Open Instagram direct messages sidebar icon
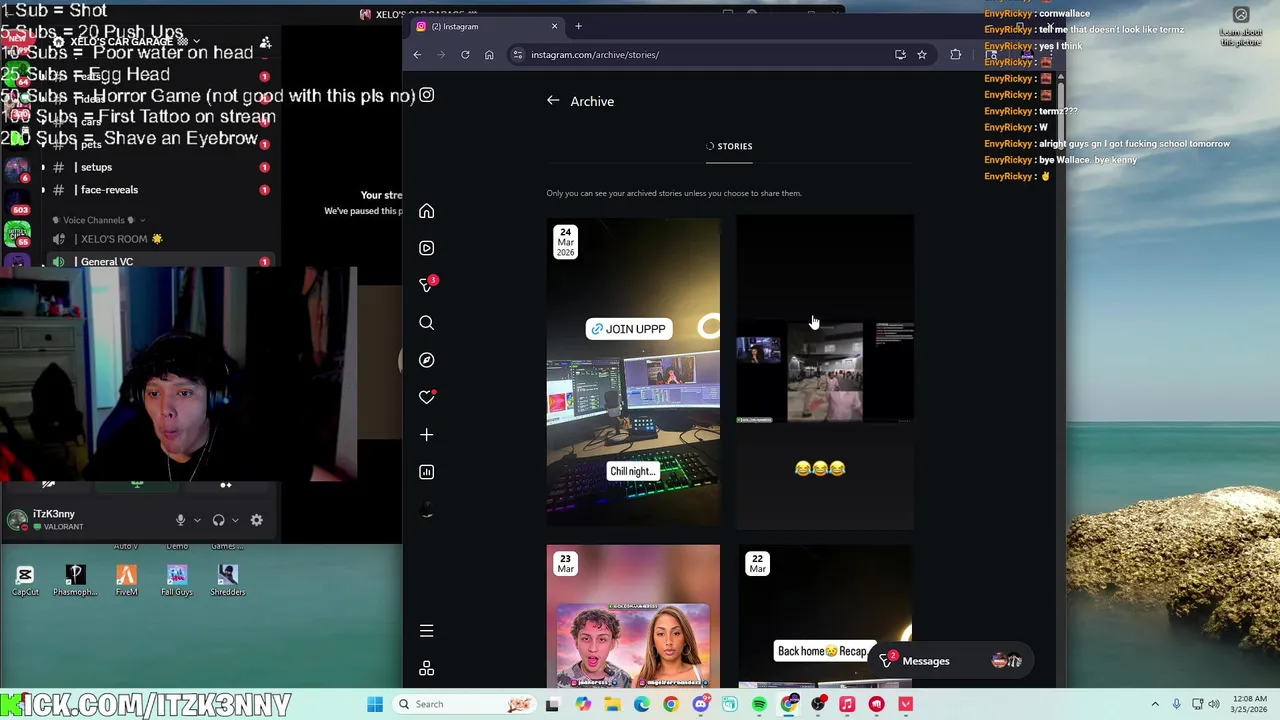The image size is (1280, 720). (x=426, y=285)
